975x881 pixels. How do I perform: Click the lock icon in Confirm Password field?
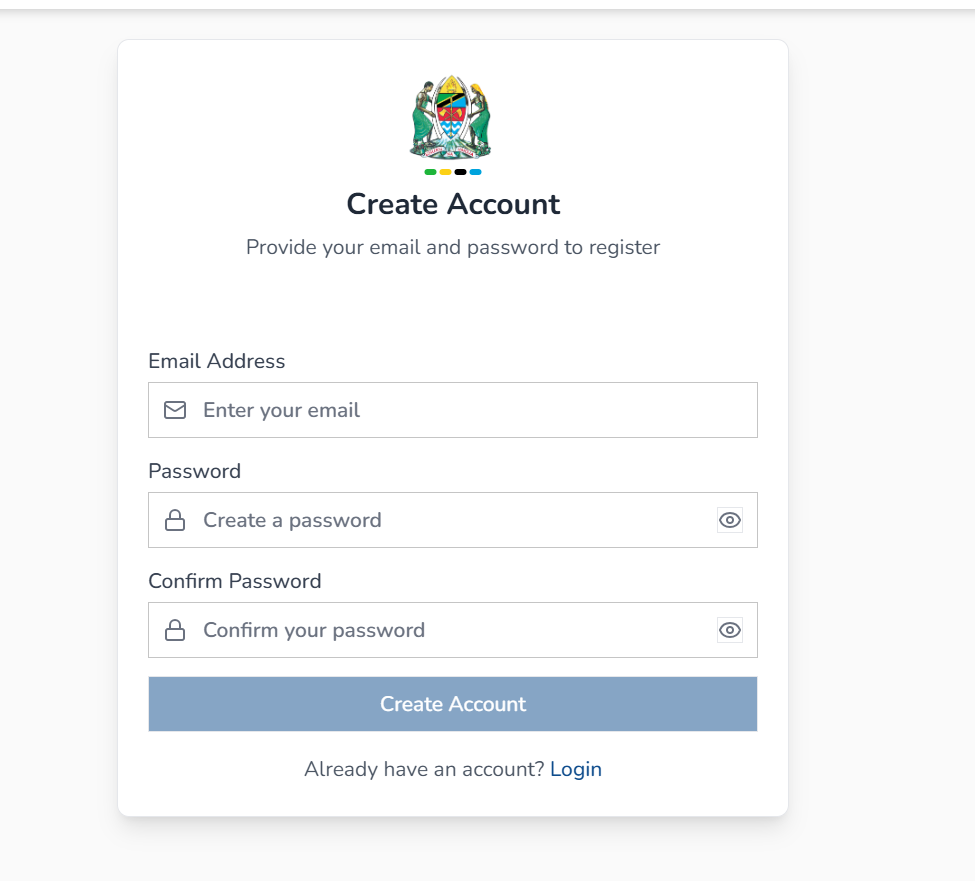point(175,630)
